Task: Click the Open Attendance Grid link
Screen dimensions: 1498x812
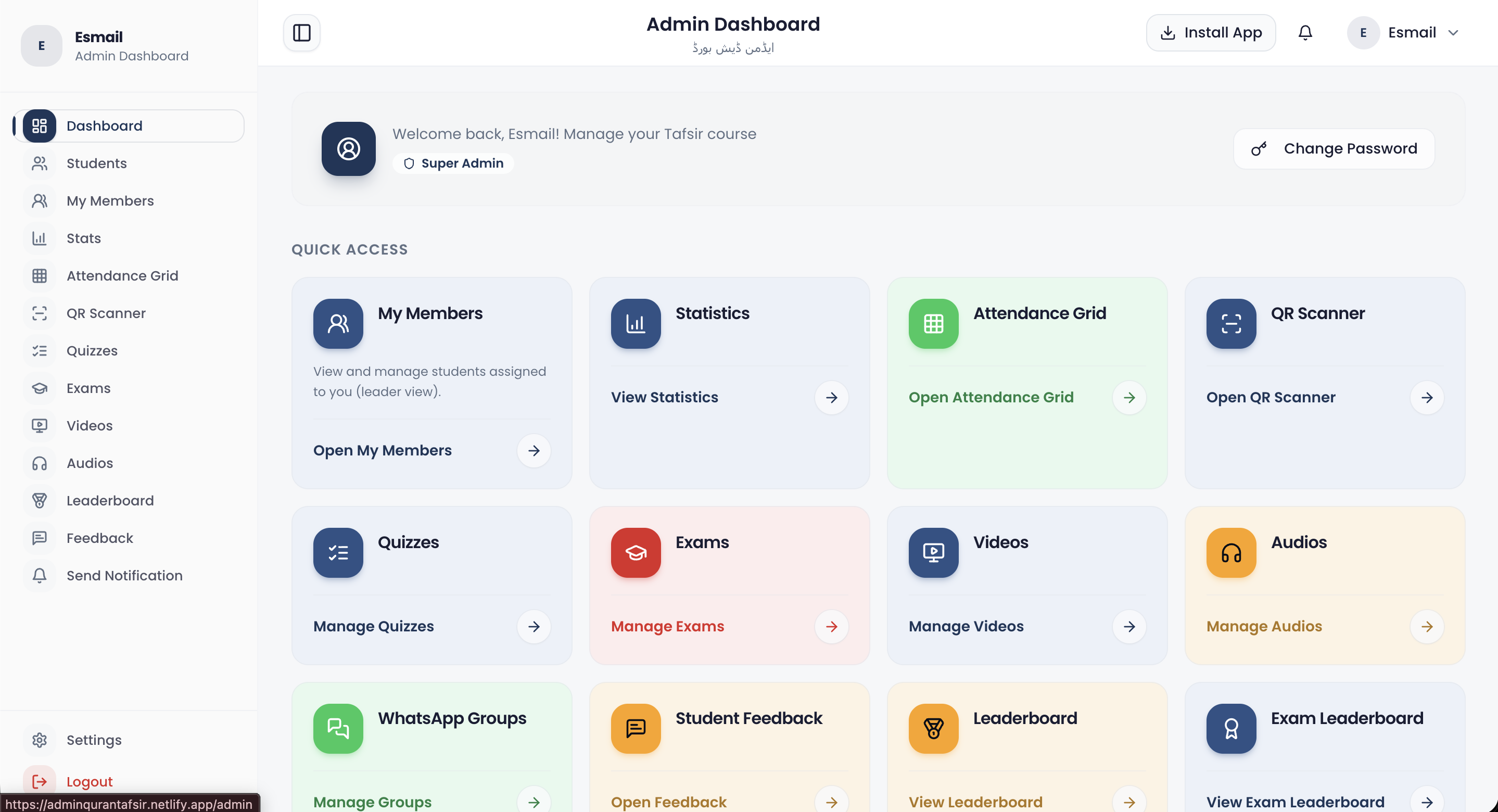Action: point(991,397)
